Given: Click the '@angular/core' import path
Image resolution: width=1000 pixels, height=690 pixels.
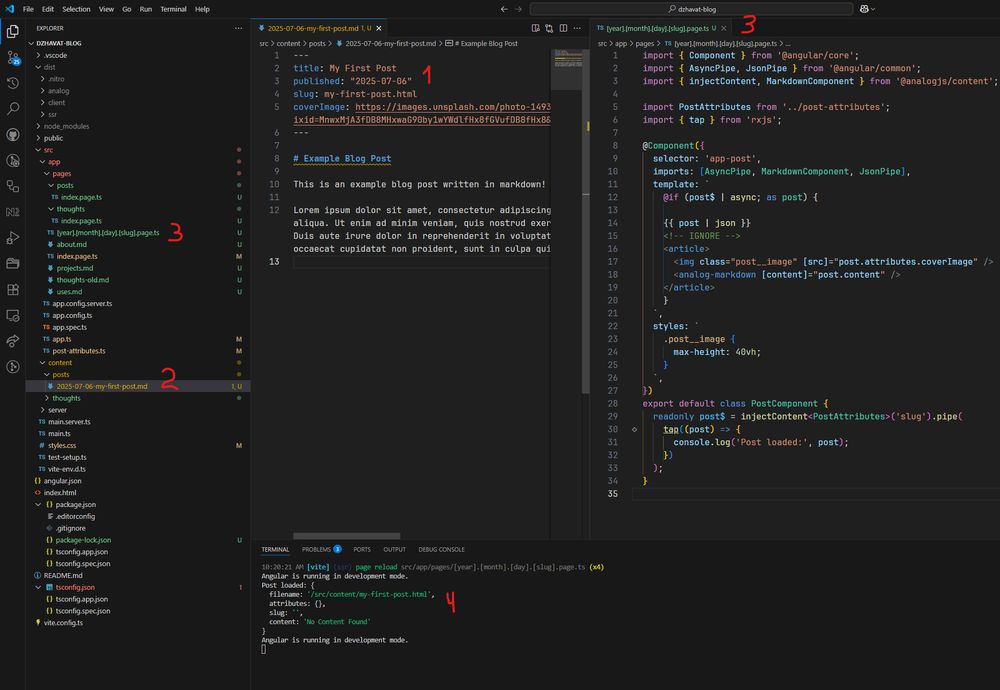Looking at the screenshot, I should point(818,55).
